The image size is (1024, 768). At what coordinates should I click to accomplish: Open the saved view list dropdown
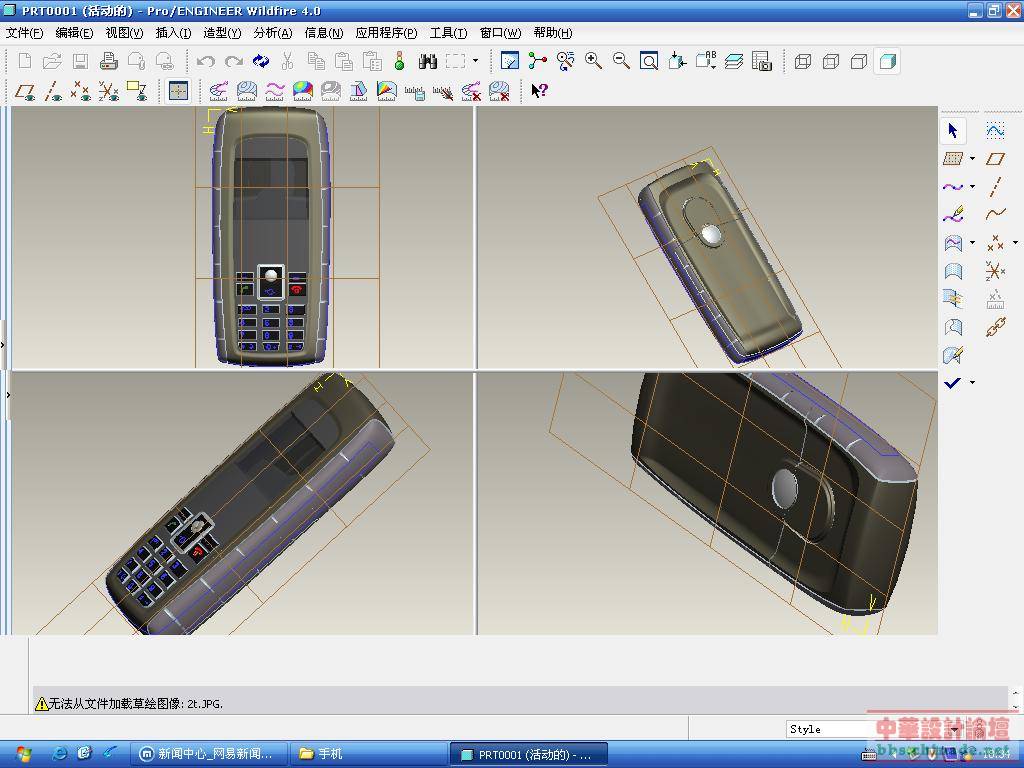pos(705,61)
